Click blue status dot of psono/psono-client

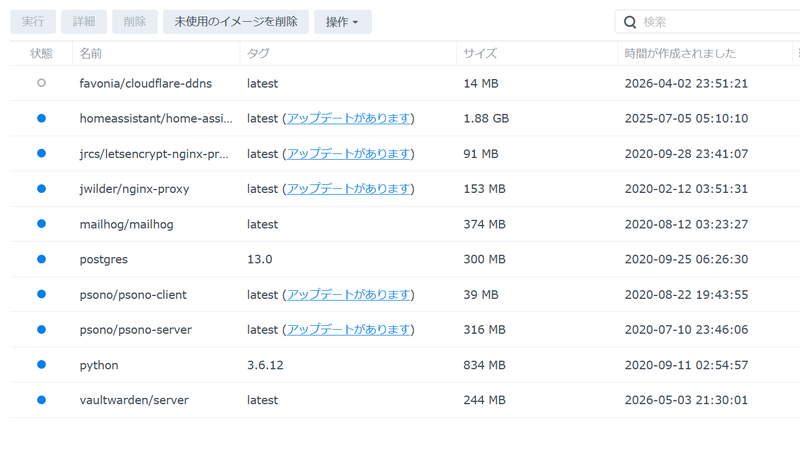[41, 294]
